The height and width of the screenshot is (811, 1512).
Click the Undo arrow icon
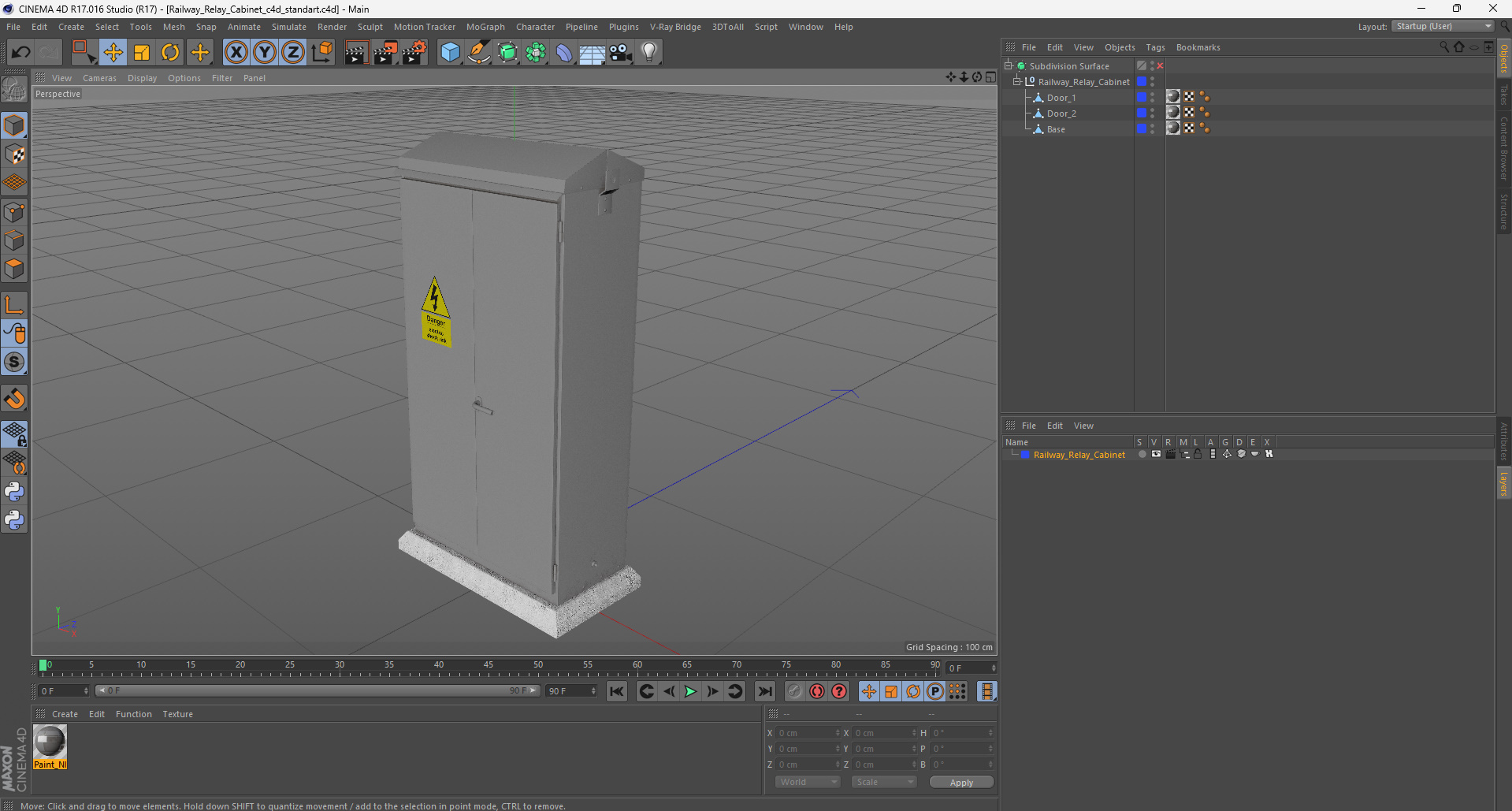(21, 53)
